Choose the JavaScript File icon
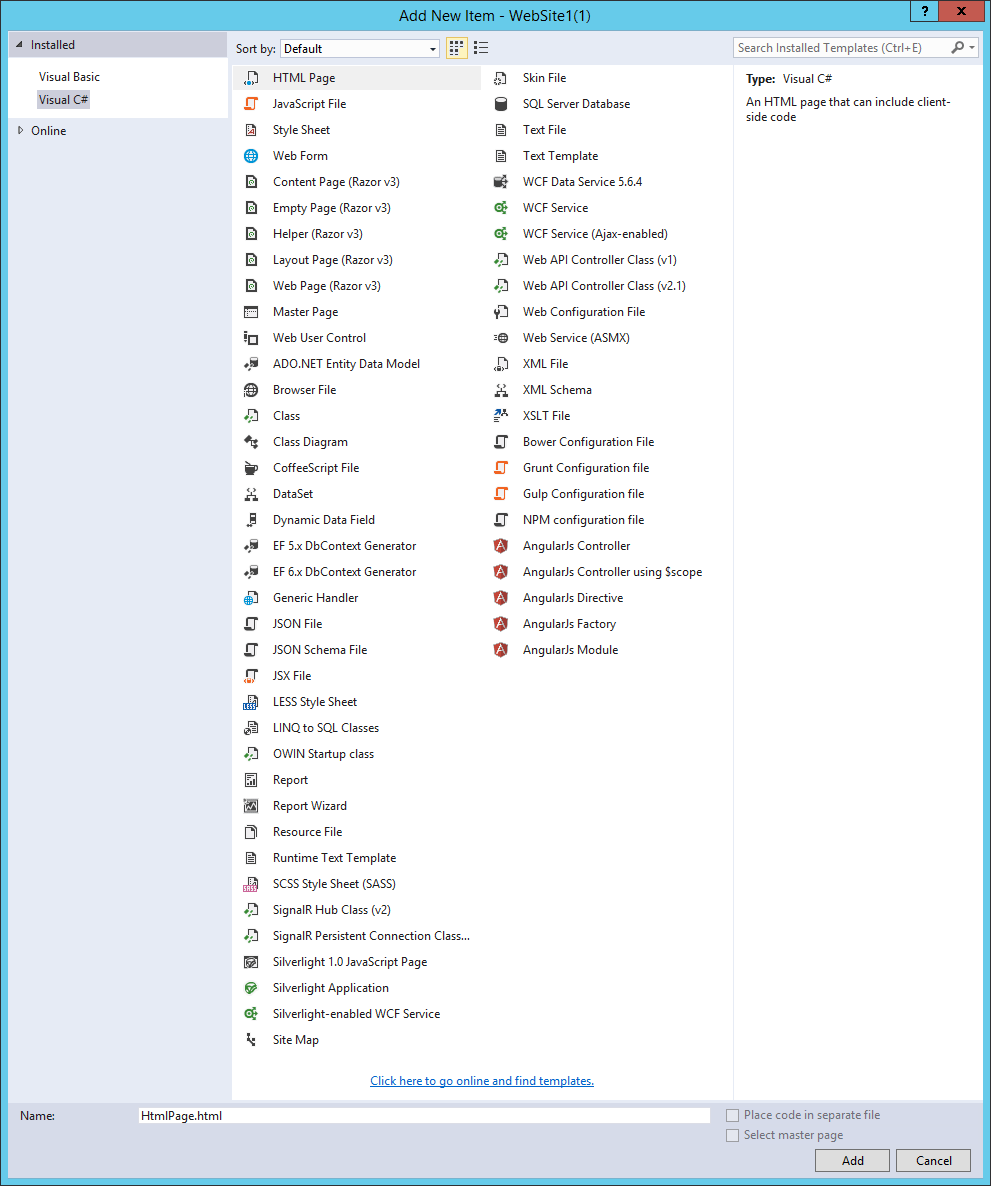 [251, 104]
